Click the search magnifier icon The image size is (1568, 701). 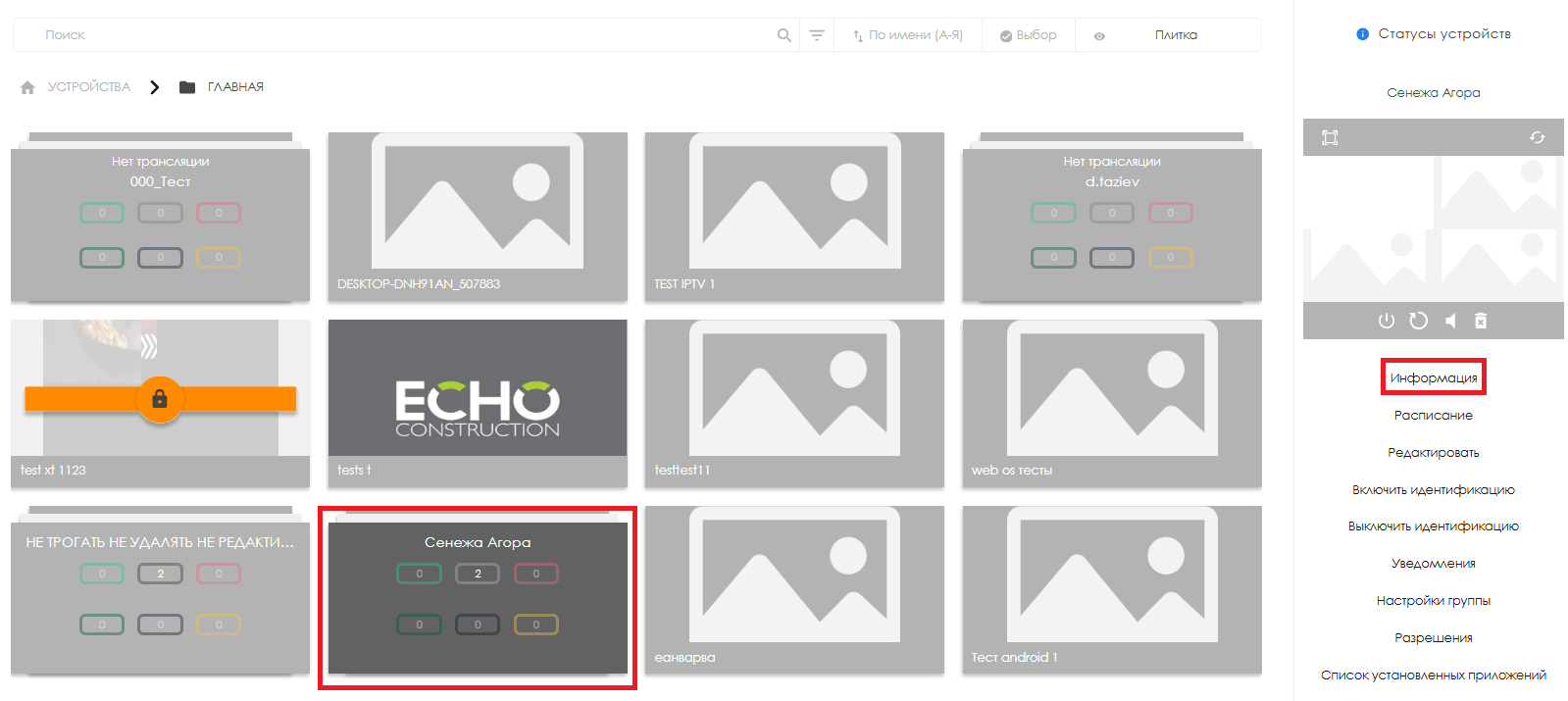tap(784, 35)
